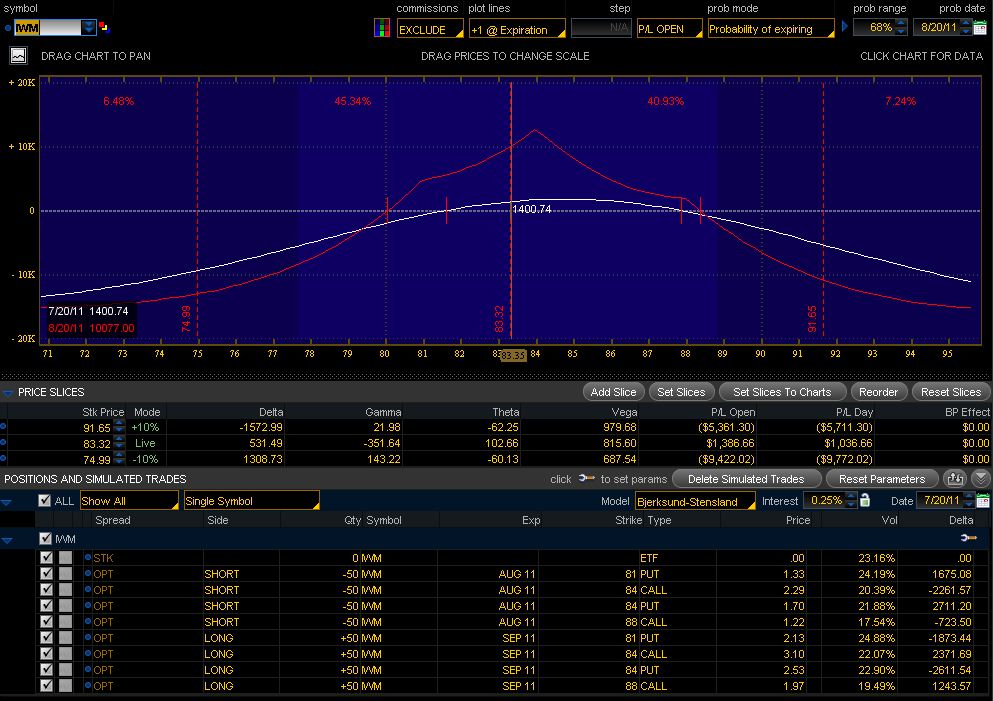This screenshot has height=701, width=993.
Task: Open the prob date calendar icon
Action: click(x=980, y=27)
